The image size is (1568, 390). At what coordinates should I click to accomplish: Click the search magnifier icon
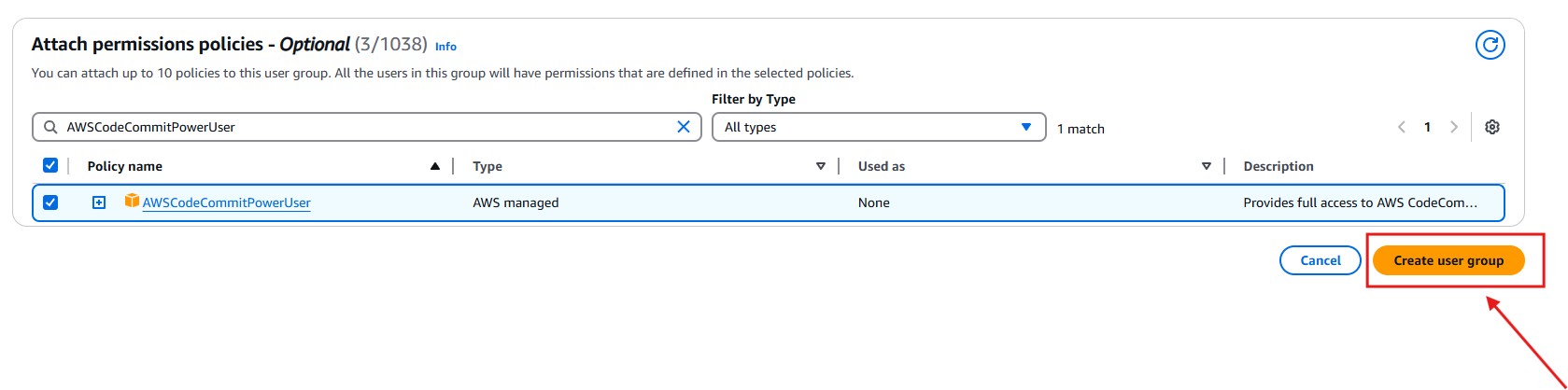click(50, 127)
